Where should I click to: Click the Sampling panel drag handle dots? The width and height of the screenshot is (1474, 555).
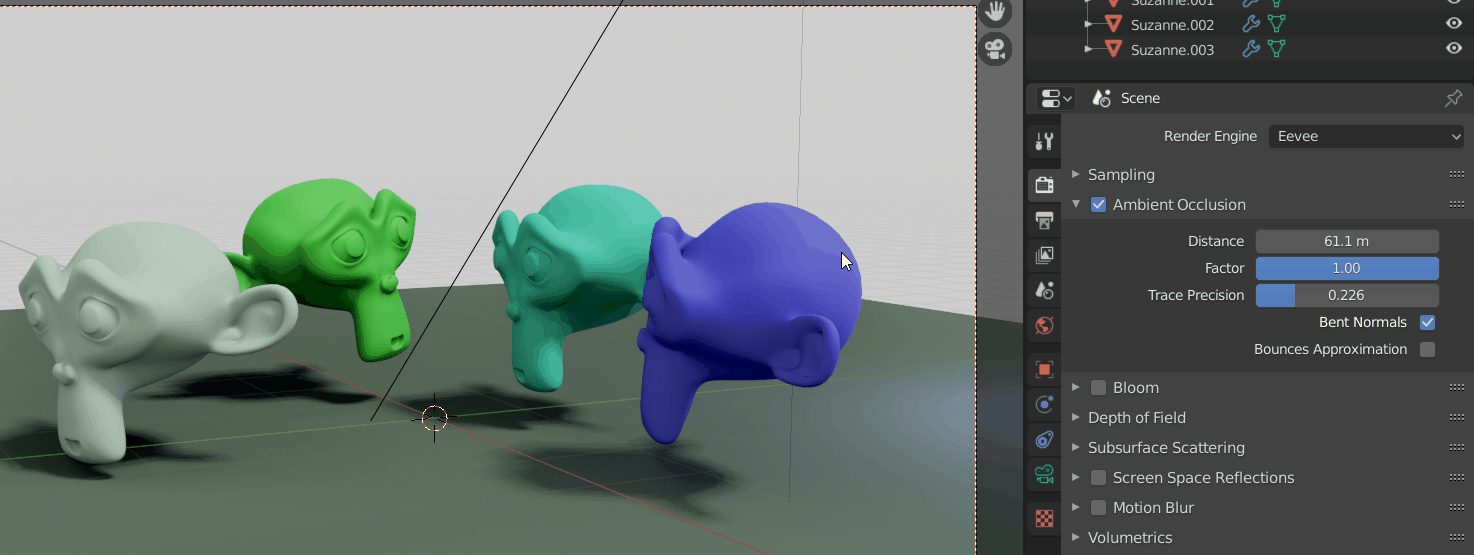[1456, 174]
